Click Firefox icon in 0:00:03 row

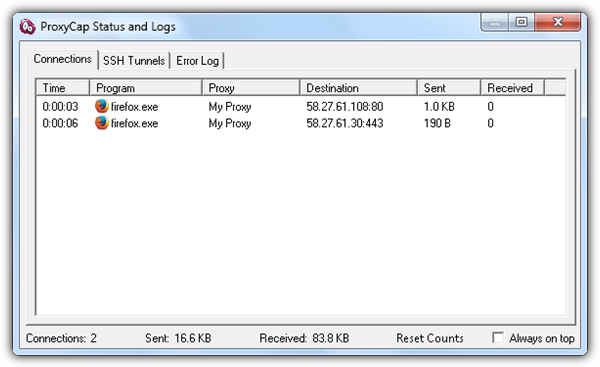(x=101, y=106)
